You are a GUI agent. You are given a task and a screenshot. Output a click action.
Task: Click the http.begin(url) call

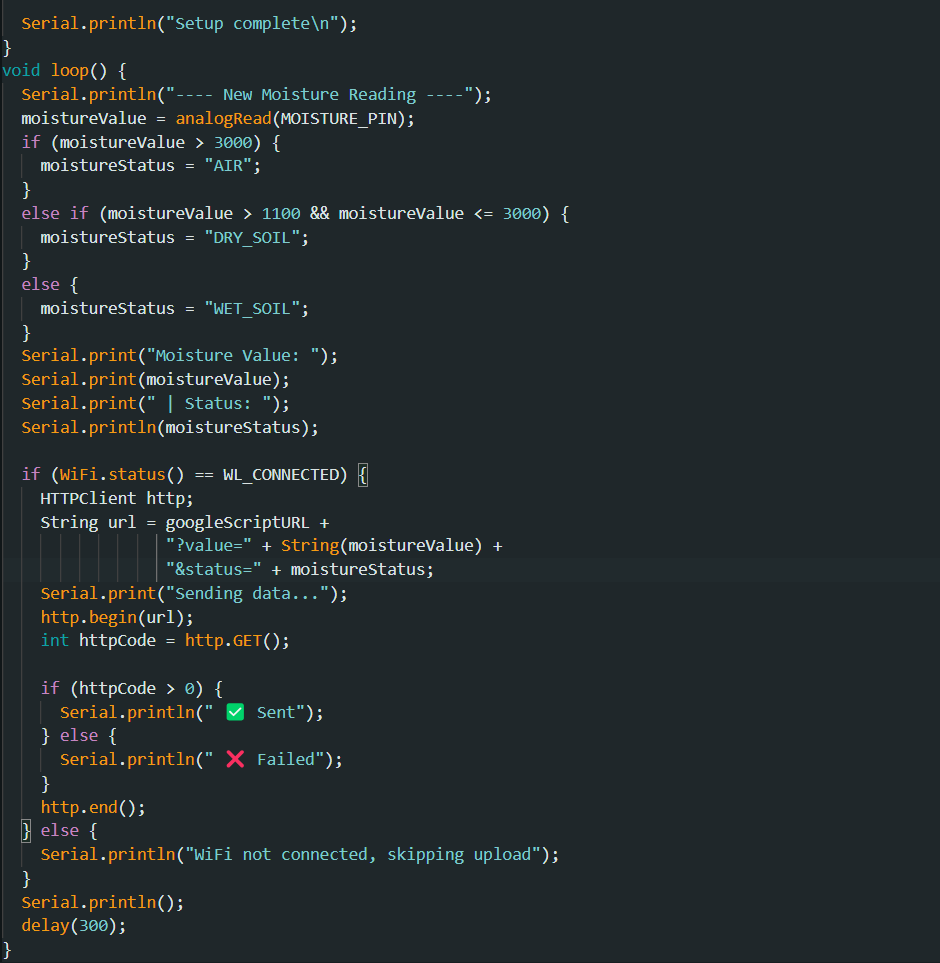coord(117,617)
